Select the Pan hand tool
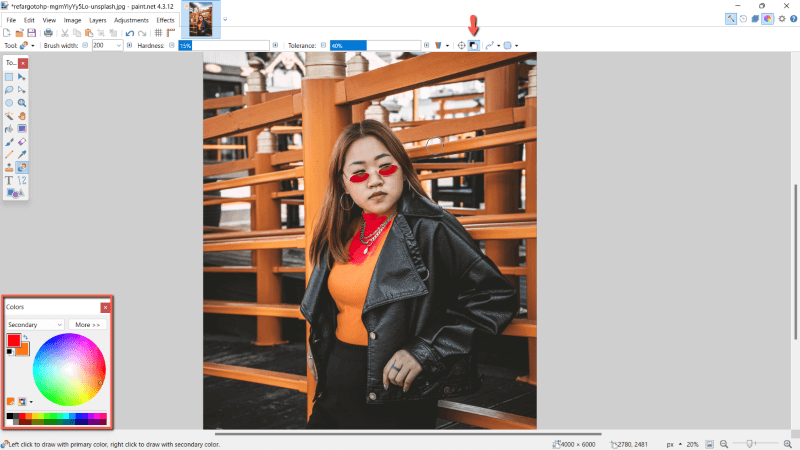This screenshot has width=800, height=450. pyautogui.click(x=22, y=116)
